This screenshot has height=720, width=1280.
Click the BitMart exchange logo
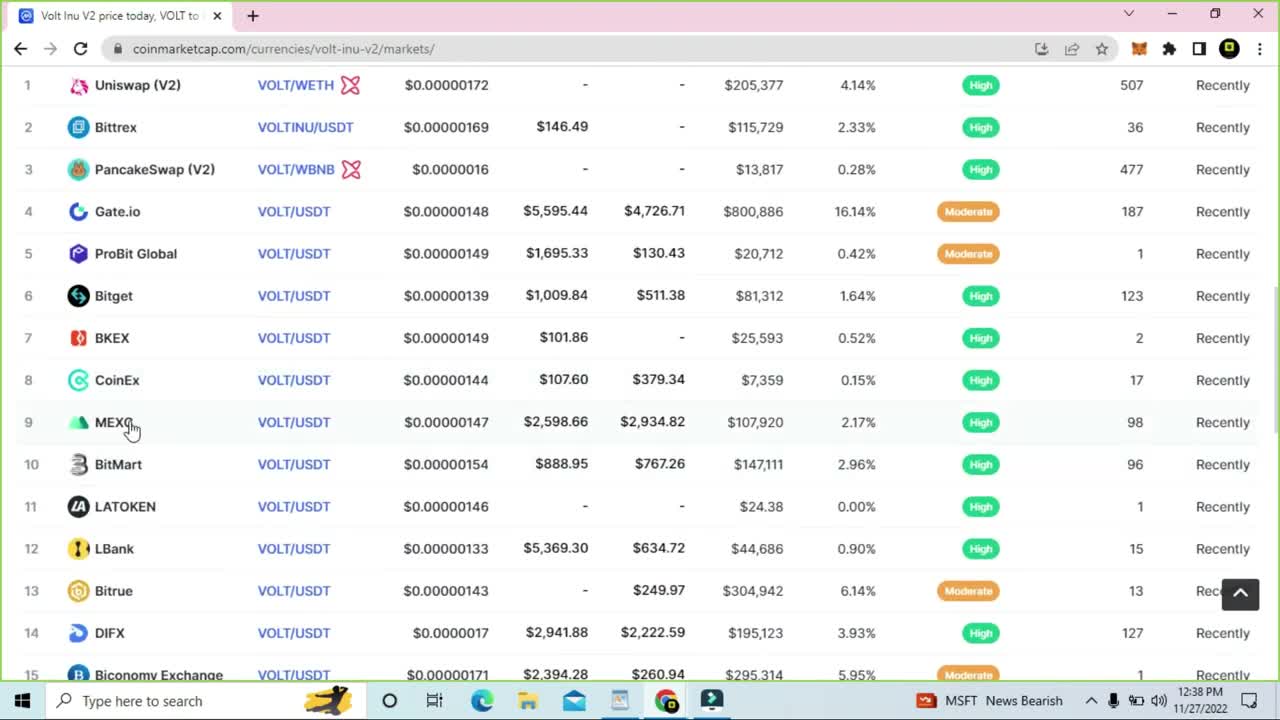(x=78, y=464)
